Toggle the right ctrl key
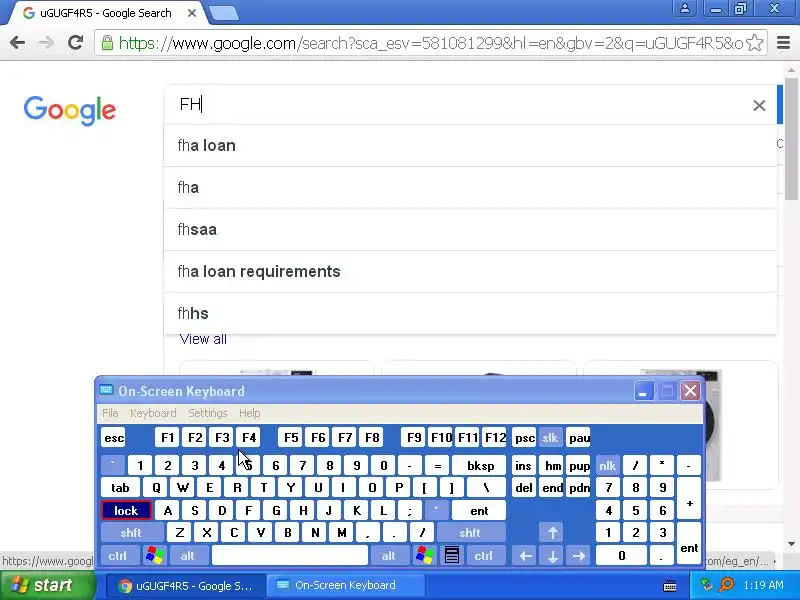 (484, 555)
